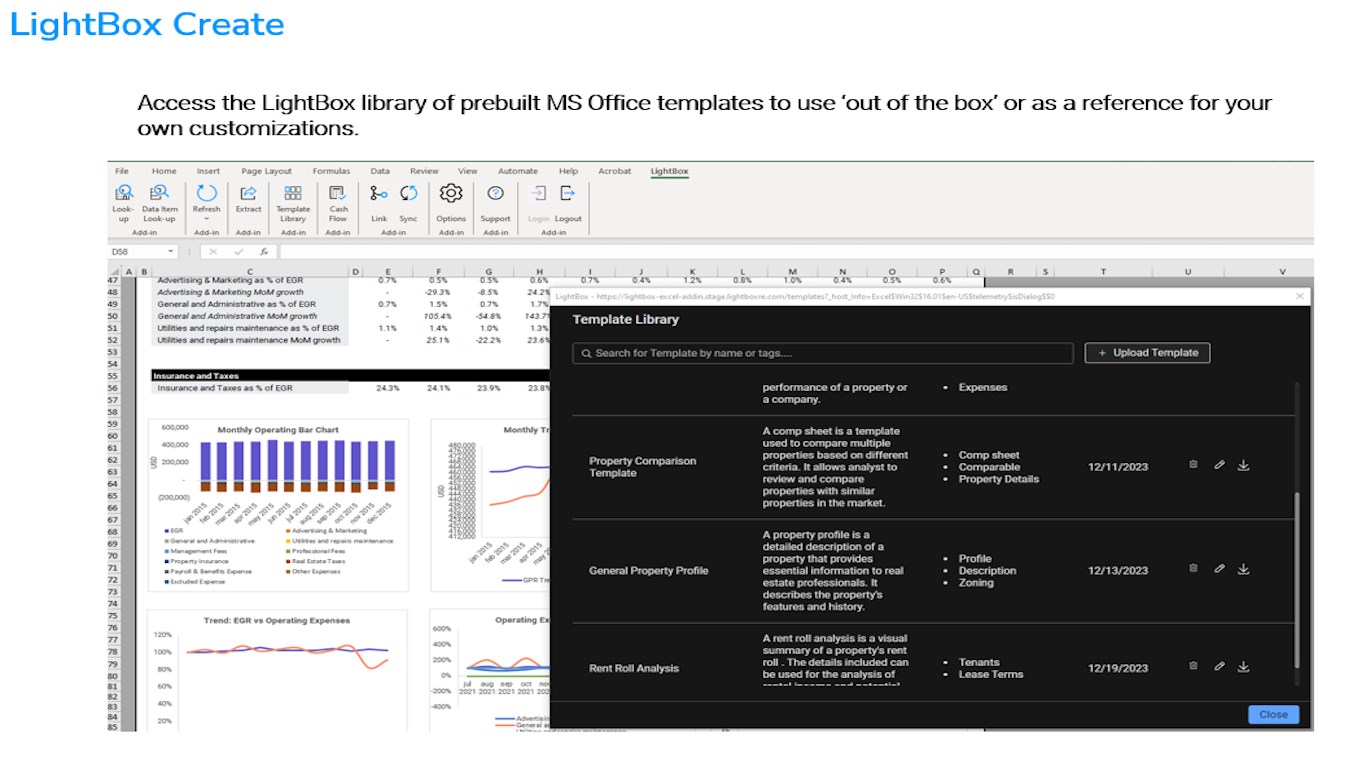
Task: Switch to the Review ribbon tab
Action: coord(424,171)
